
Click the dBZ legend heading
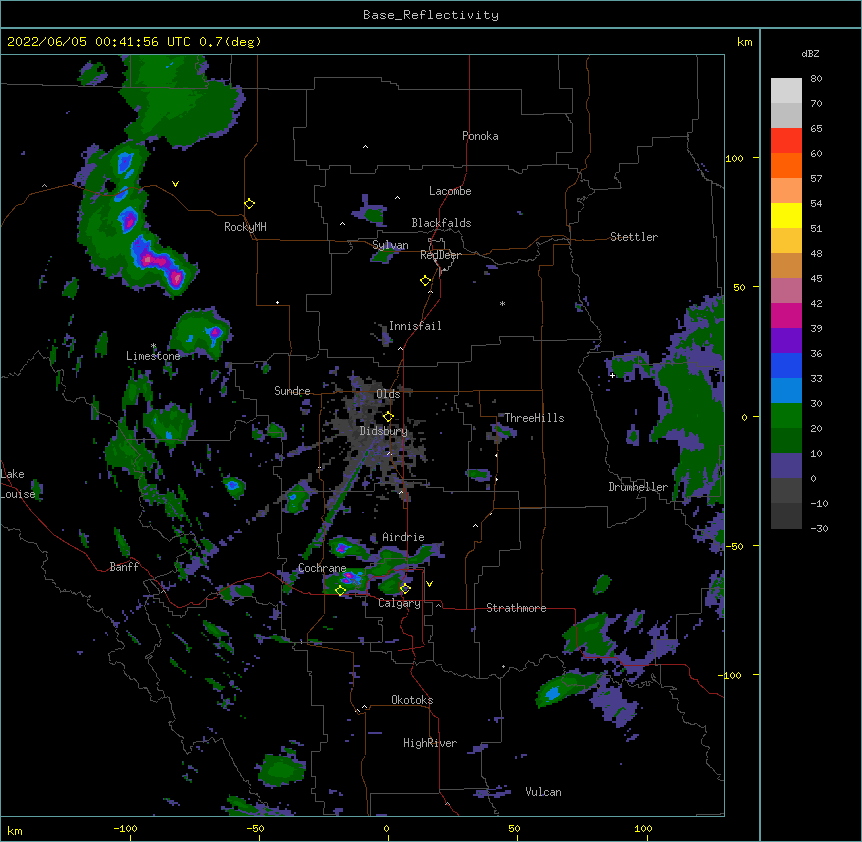810,53
